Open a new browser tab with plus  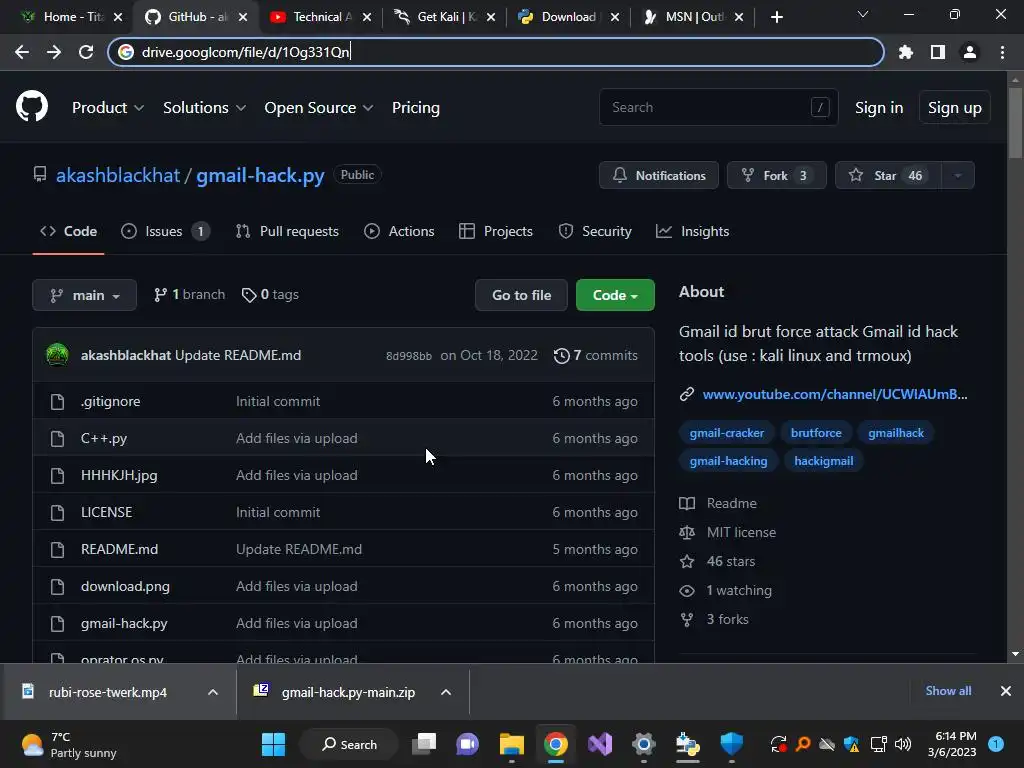[776, 17]
